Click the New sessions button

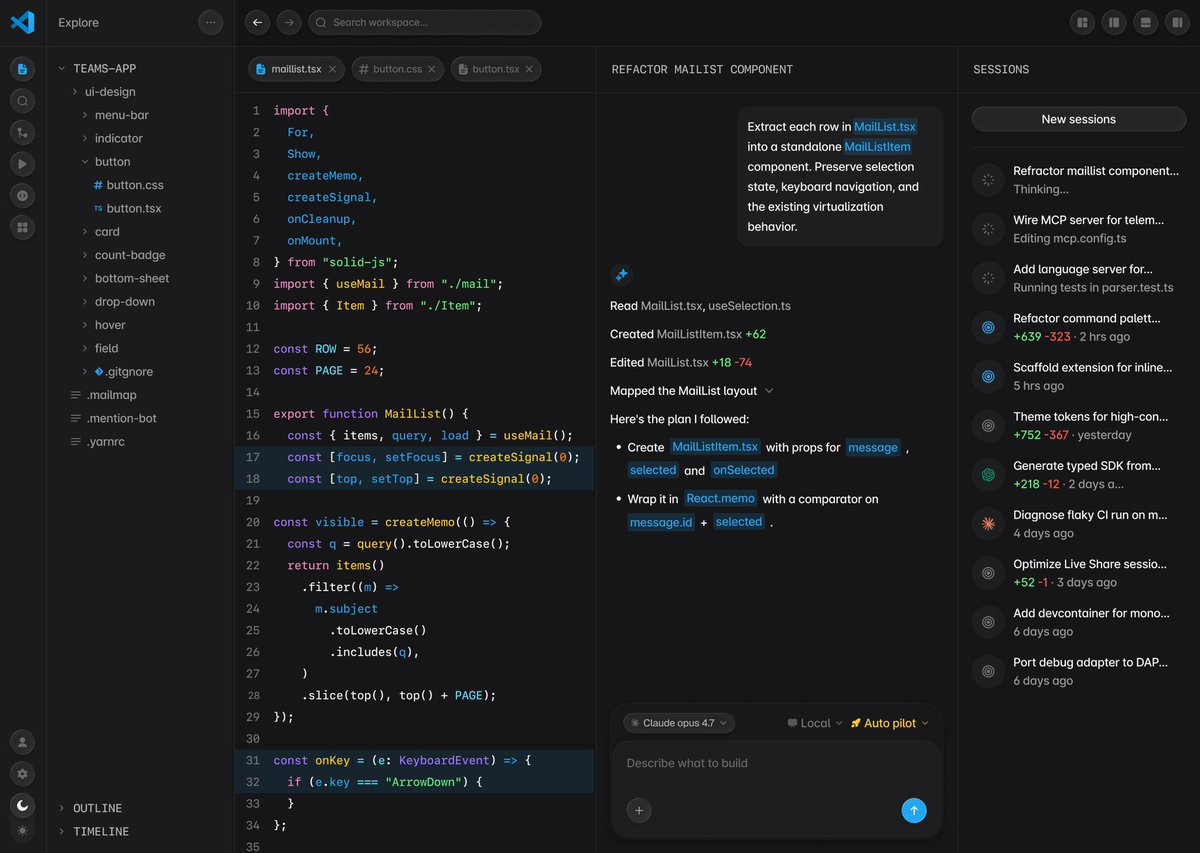1078,119
